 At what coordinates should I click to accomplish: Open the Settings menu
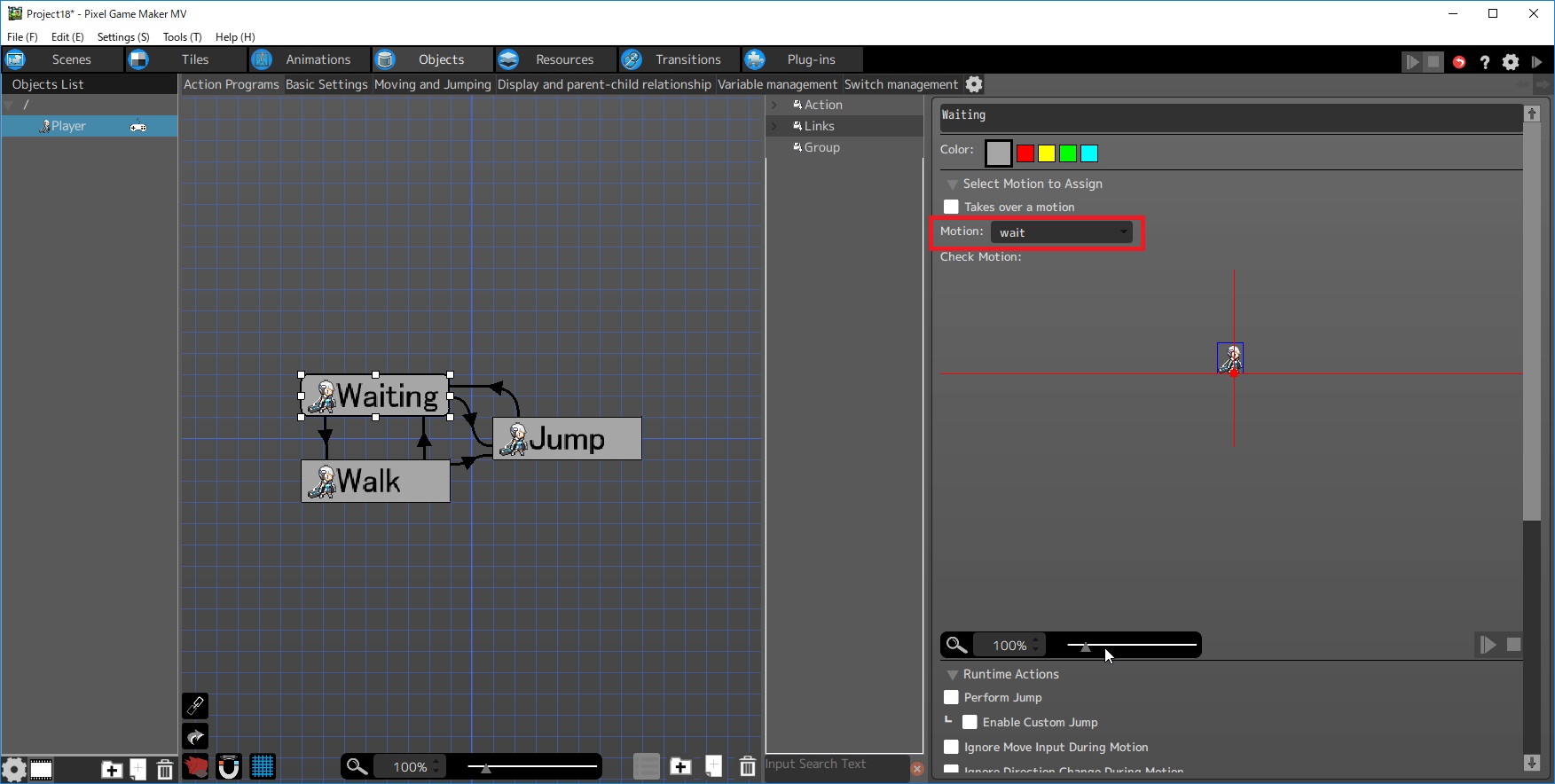tap(123, 37)
